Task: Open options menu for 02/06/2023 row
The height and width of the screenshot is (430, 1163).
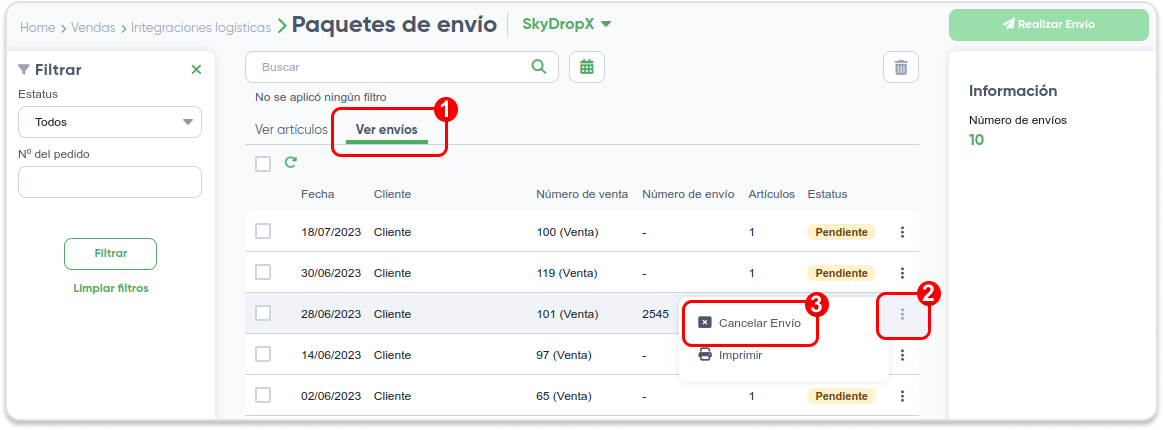Action: [903, 396]
